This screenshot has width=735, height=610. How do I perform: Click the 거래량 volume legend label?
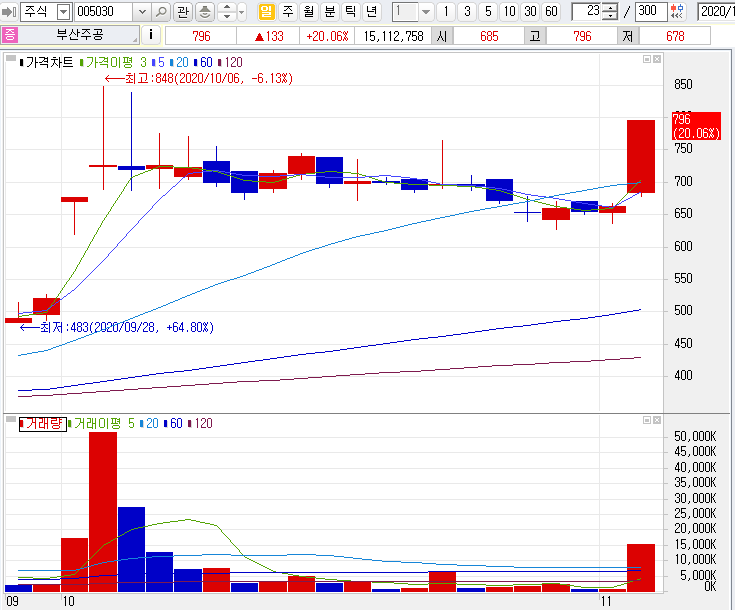pos(43,424)
